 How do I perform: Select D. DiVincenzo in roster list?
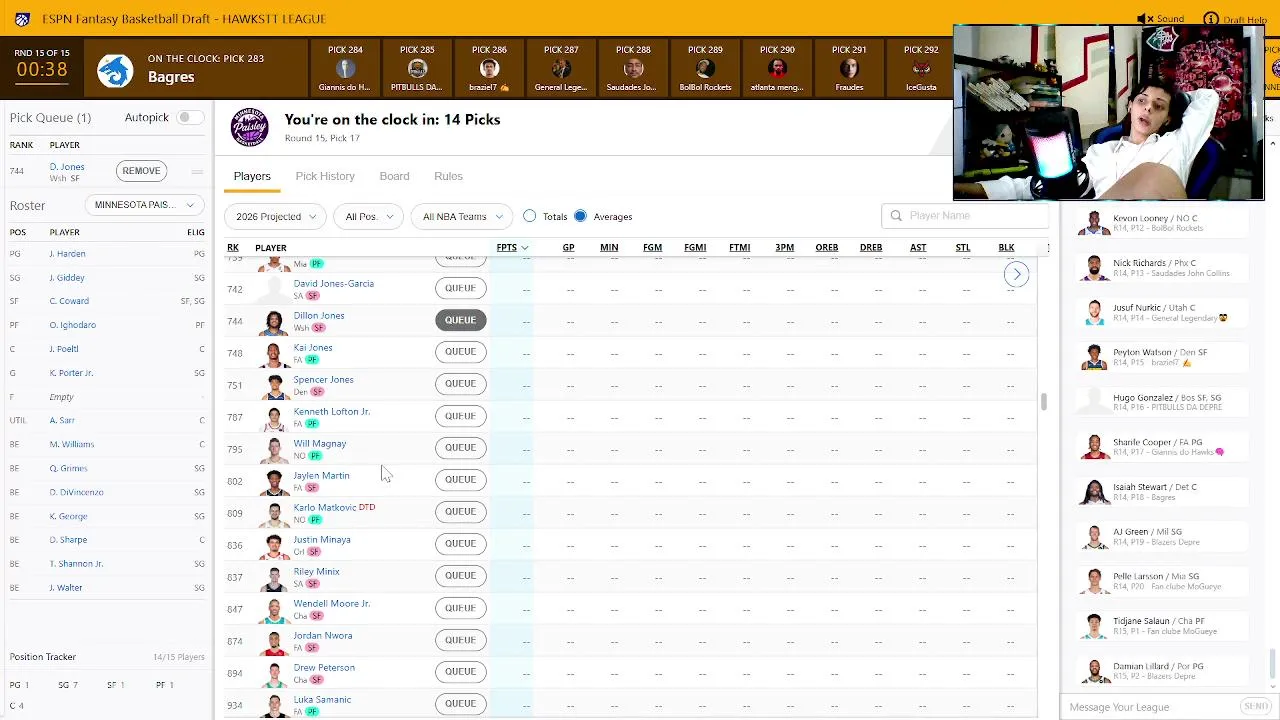click(x=76, y=492)
